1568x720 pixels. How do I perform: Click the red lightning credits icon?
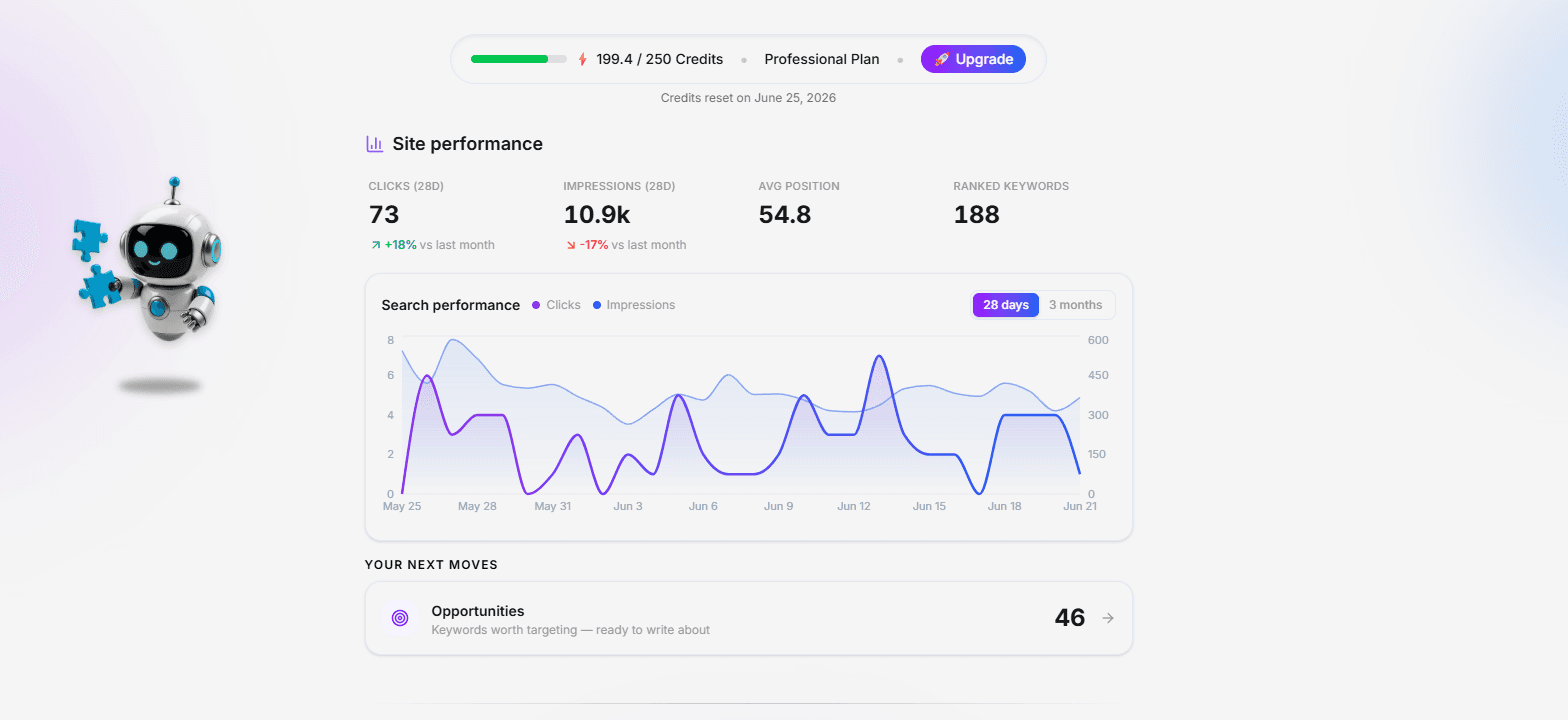click(583, 59)
